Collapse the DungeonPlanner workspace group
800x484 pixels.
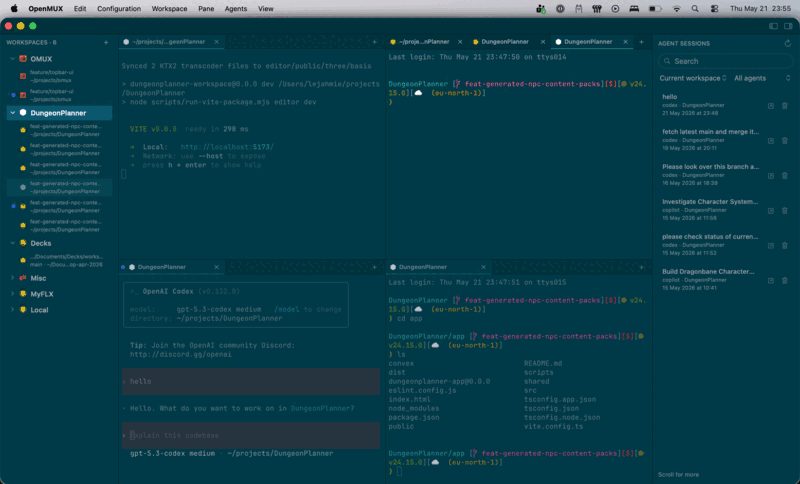[12, 113]
